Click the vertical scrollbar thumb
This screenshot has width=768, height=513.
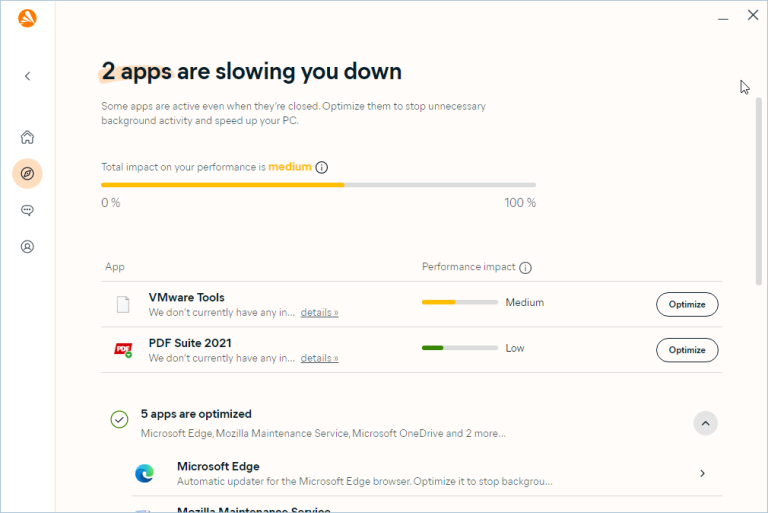[x=759, y=191]
